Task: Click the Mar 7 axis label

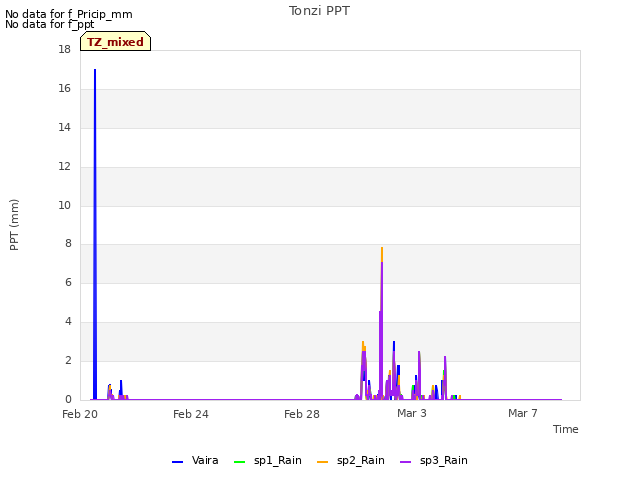Action: pos(523,413)
